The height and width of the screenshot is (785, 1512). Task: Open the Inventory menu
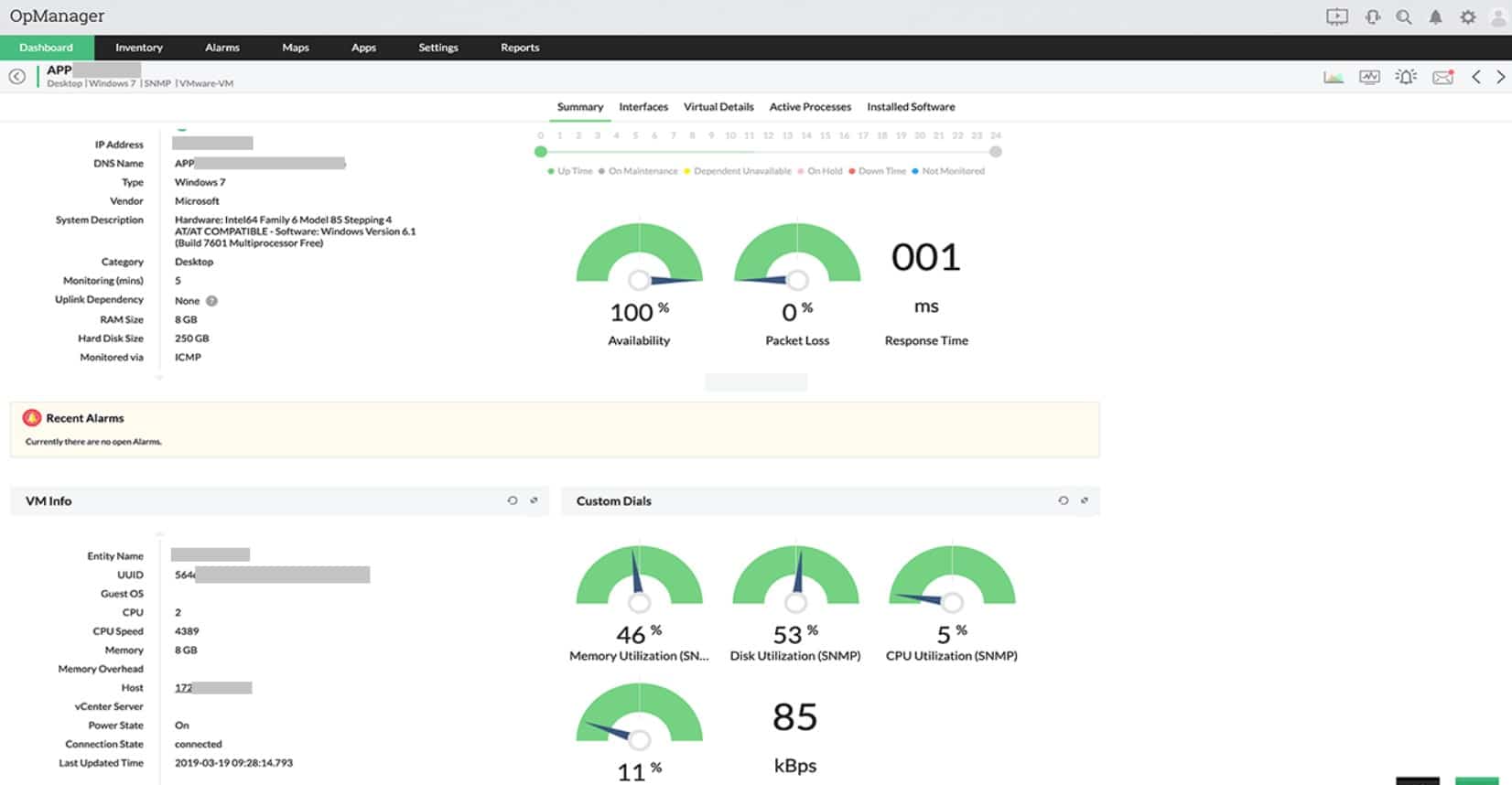(139, 48)
